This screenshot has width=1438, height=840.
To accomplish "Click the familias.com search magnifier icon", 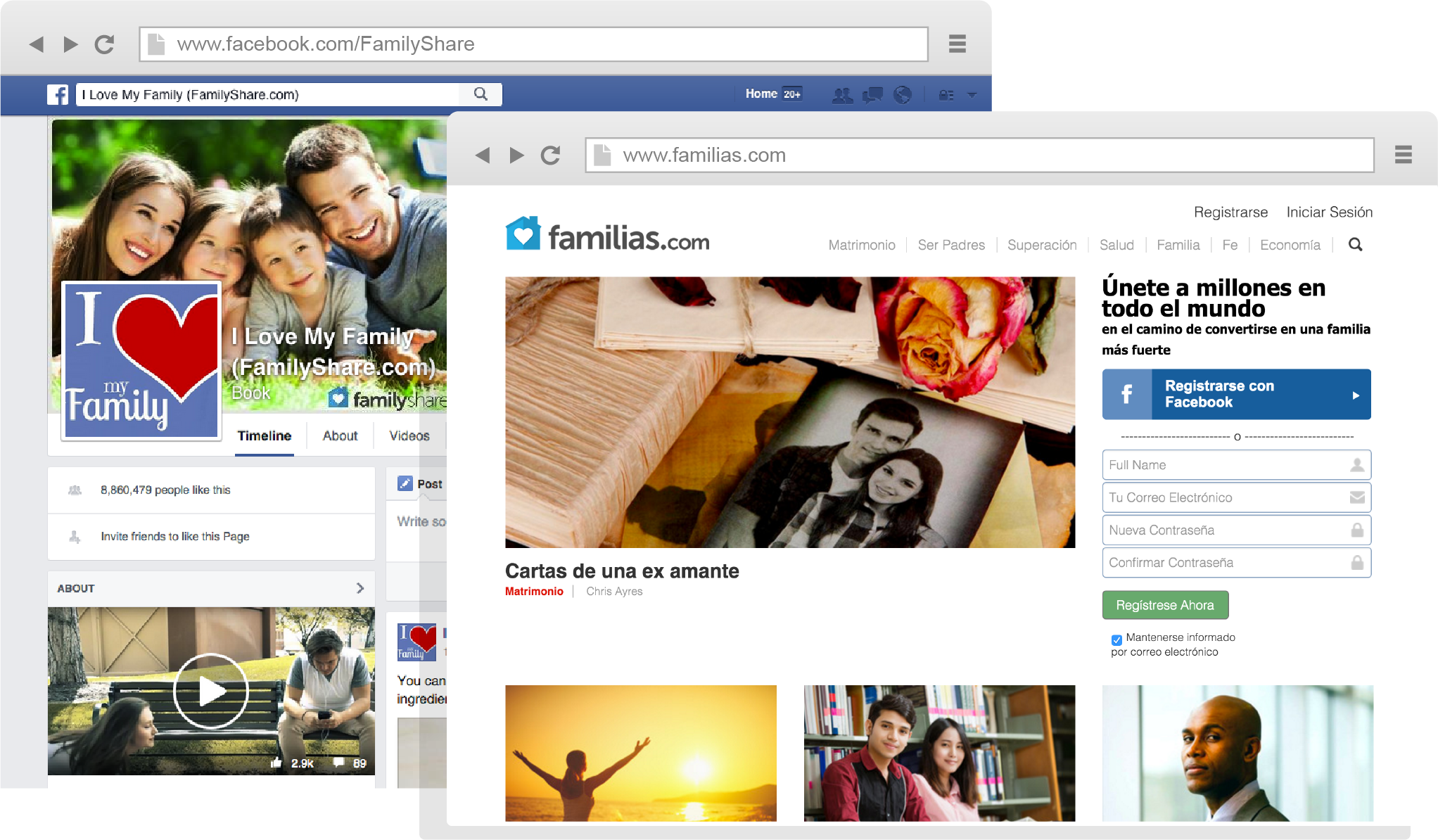I will pyautogui.click(x=1355, y=245).
